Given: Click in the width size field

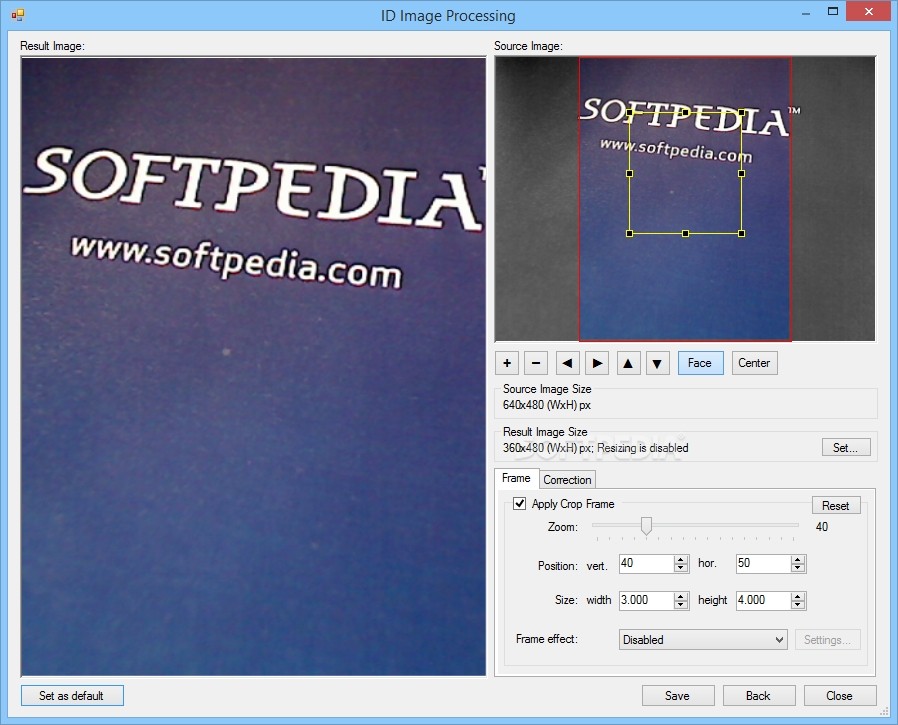Looking at the screenshot, I should pos(646,600).
